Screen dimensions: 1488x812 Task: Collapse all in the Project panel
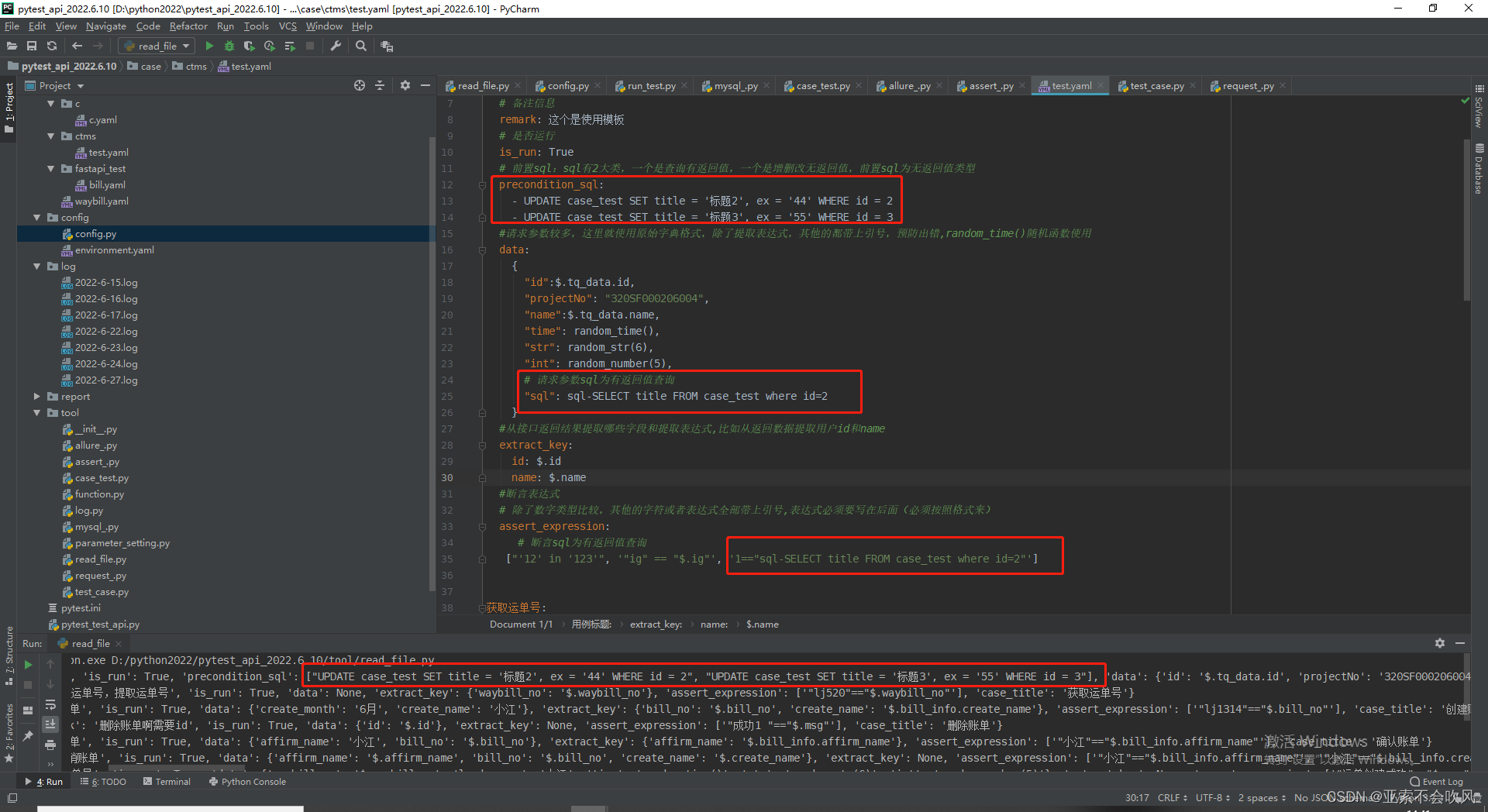point(380,85)
